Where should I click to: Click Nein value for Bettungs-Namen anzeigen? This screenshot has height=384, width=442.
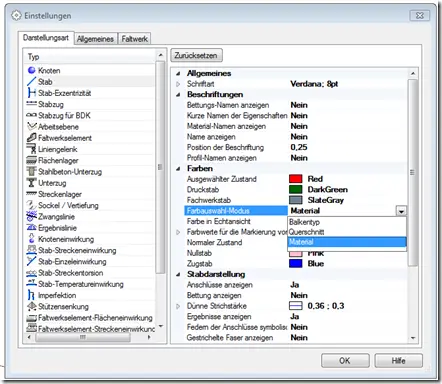tap(299, 105)
